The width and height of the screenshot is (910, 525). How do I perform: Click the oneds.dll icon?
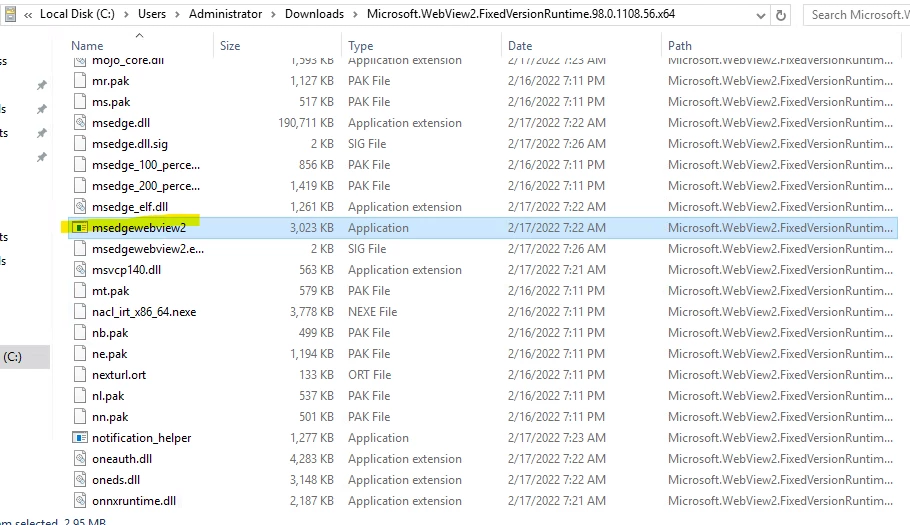80,480
